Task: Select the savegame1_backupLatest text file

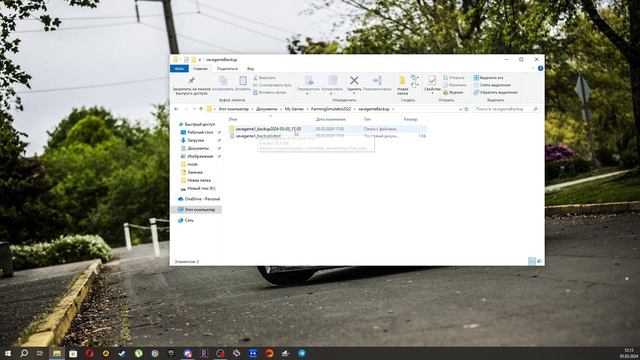Action: tap(327, 136)
